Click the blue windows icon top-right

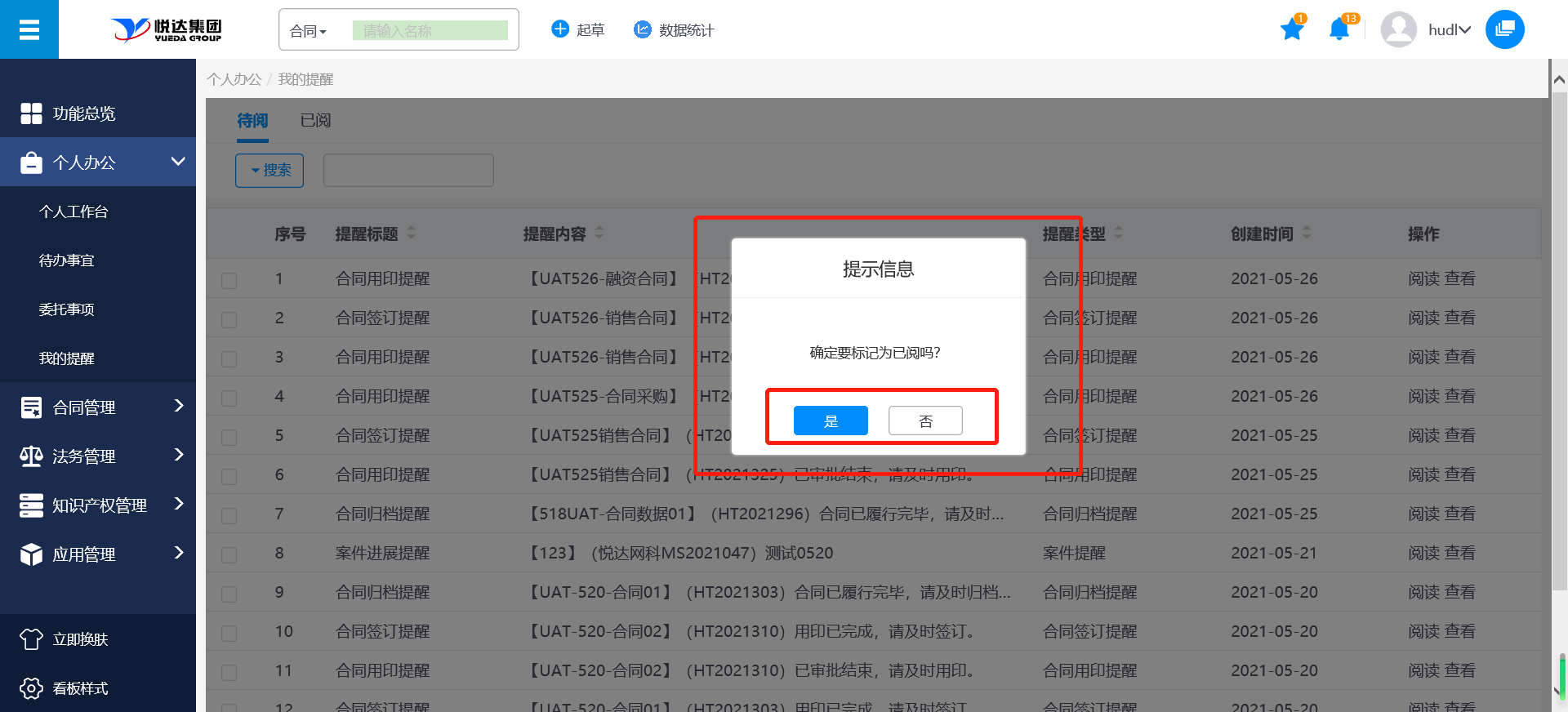pyautogui.click(x=1504, y=30)
